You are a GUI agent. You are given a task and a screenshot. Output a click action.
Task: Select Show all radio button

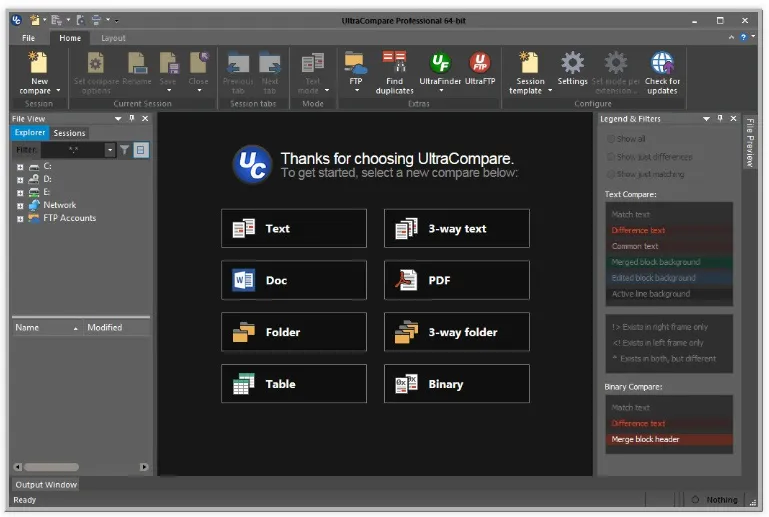611,139
